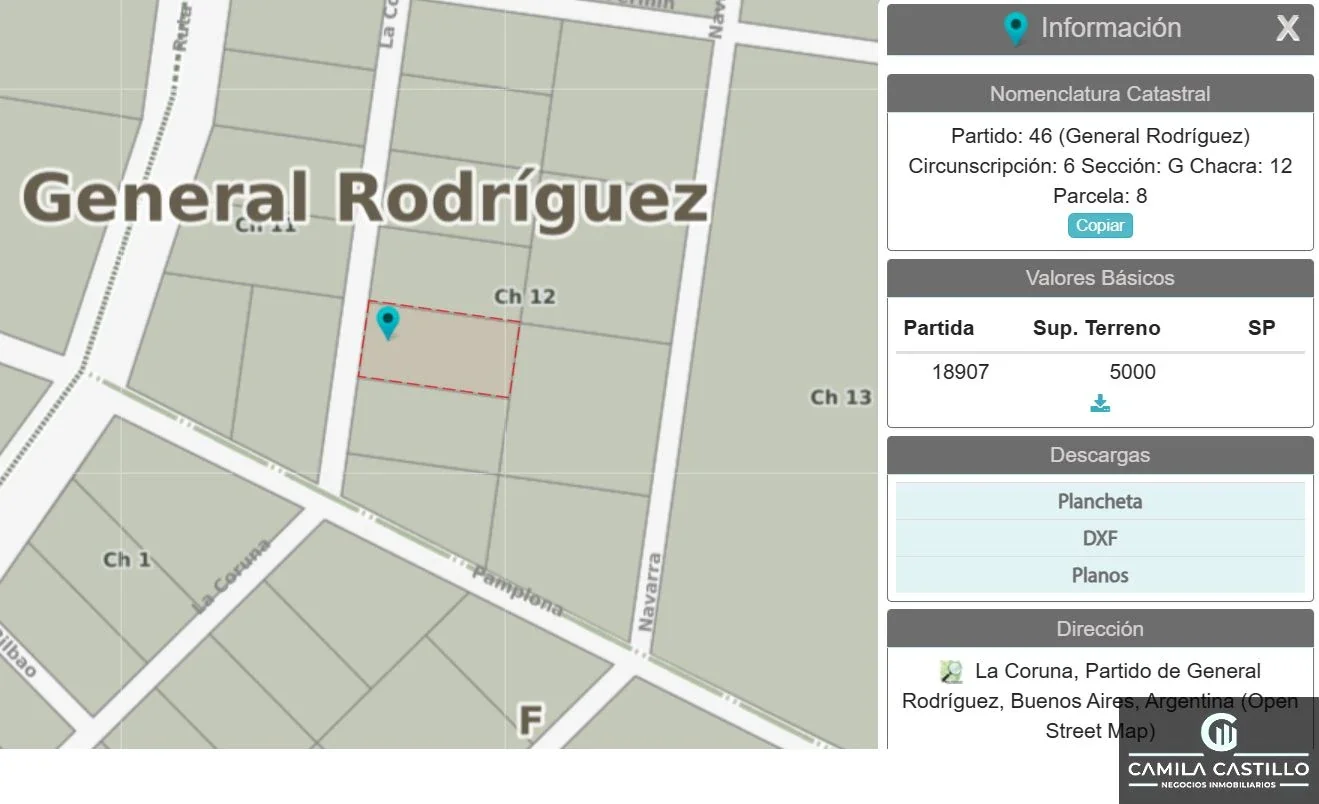
Task: Click the Partido: 46 (General Rodríguez) line
Action: click(1100, 136)
